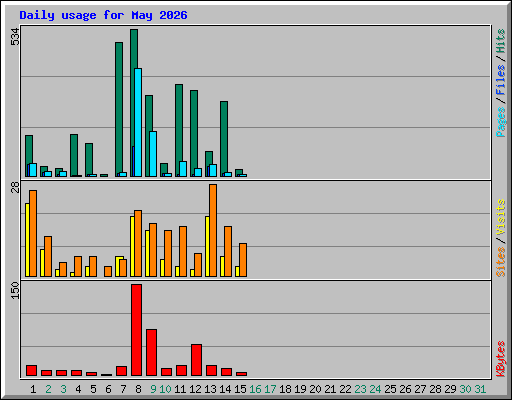Click day 3 on the x-axis

tap(63, 389)
